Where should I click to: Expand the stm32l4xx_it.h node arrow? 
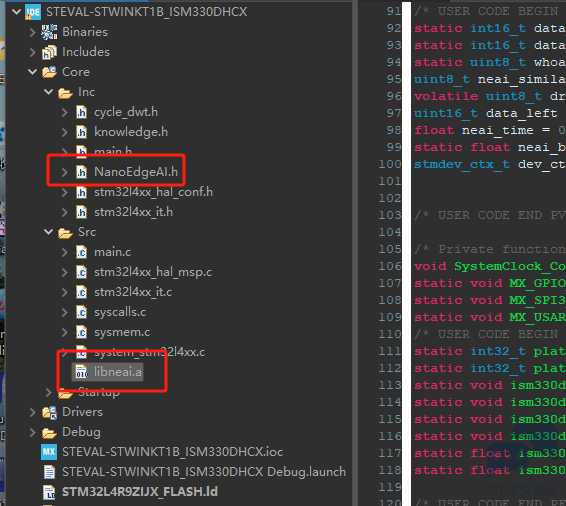(65, 212)
